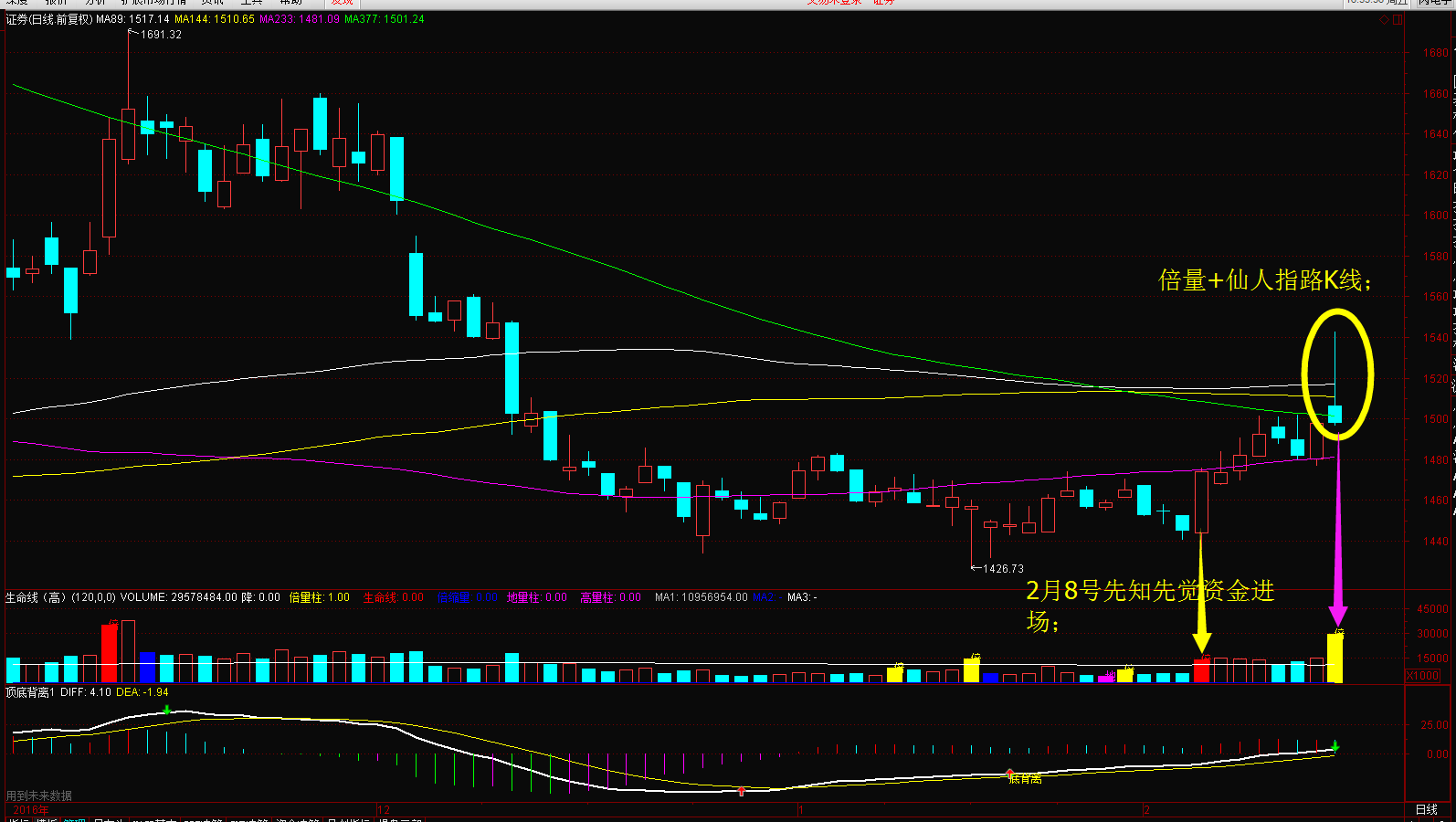Click the X1000 volume scale box
This screenshot has height=822, width=1456.
coord(1422,676)
